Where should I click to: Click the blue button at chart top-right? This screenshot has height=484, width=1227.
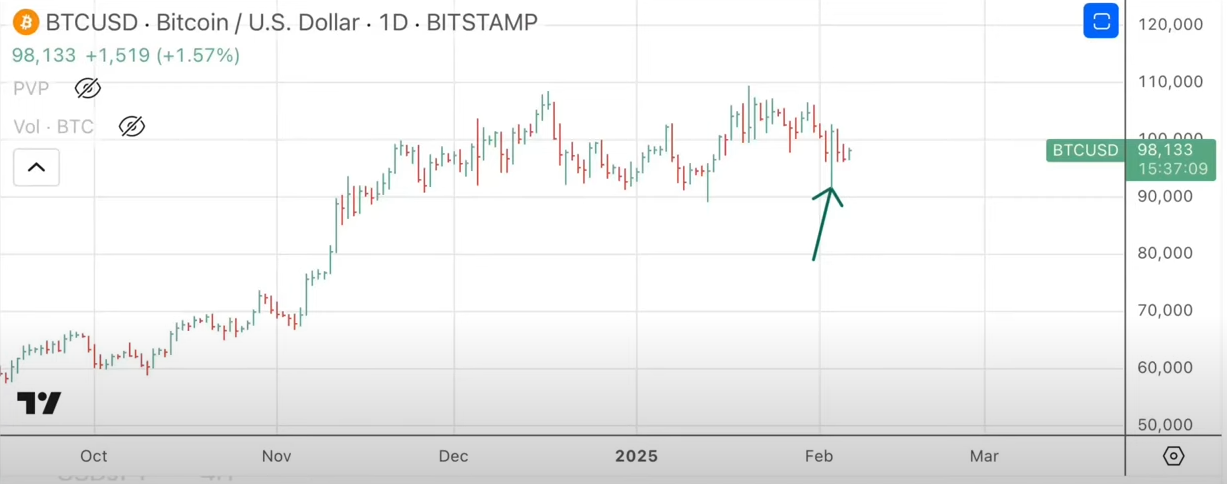click(1101, 21)
